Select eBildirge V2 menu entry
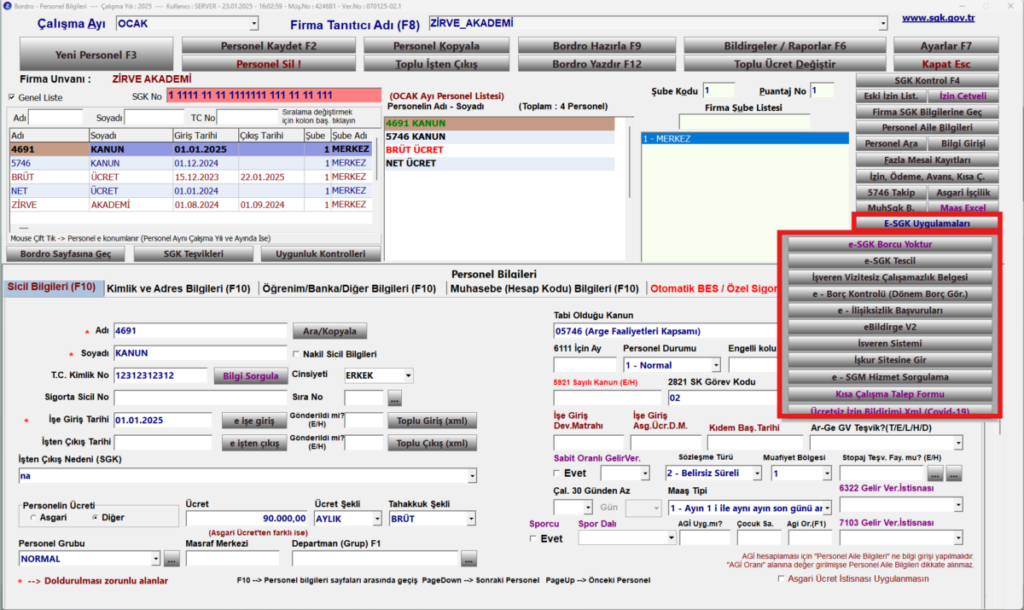1024x610 pixels. pos(889,327)
